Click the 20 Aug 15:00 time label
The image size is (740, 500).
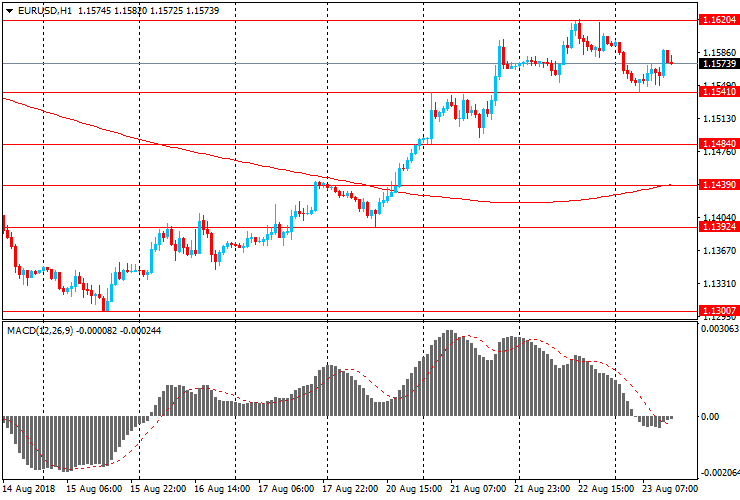414,489
